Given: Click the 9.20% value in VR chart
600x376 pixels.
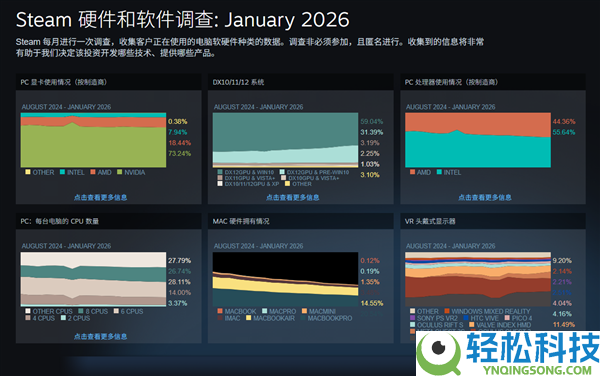Looking at the screenshot, I should pos(562,260).
